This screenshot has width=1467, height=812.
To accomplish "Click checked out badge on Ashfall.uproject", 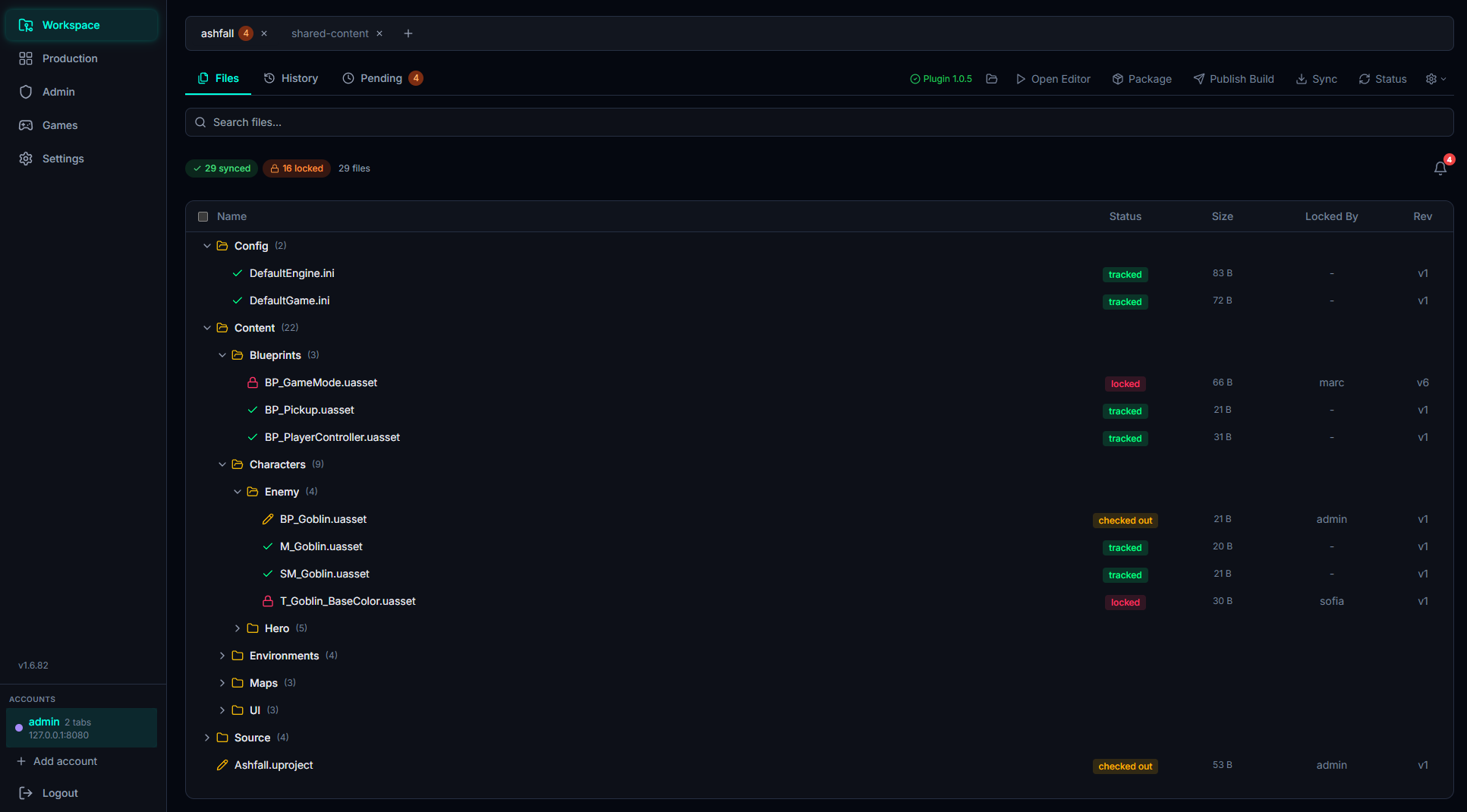I will (1125, 766).
